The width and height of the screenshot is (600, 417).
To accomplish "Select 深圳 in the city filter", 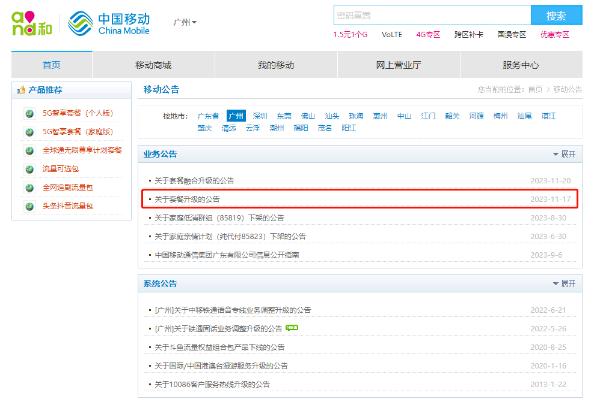I will pyautogui.click(x=260, y=116).
